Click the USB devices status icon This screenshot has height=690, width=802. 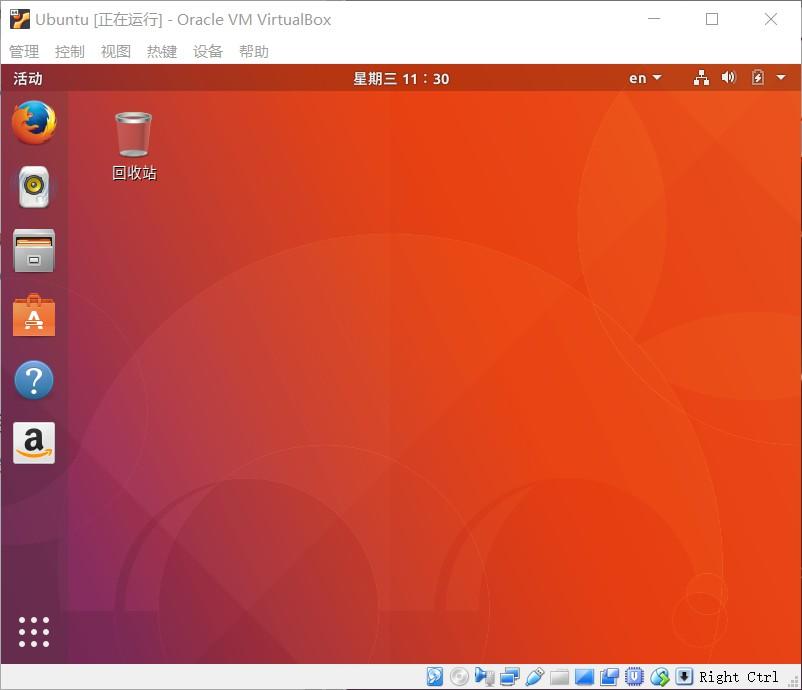pos(534,677)
